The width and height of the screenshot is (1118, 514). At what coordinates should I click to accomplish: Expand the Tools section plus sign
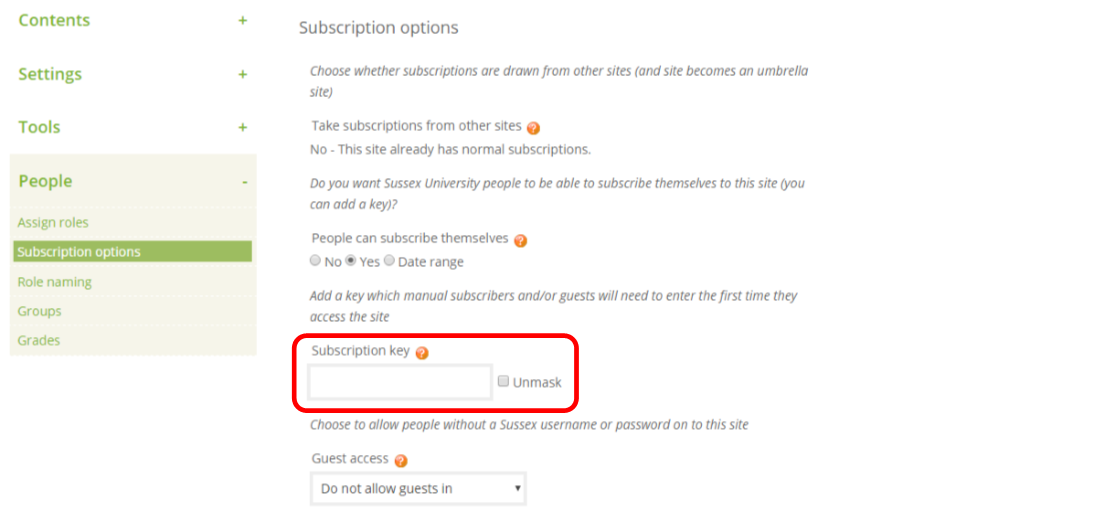coord(242,128)
